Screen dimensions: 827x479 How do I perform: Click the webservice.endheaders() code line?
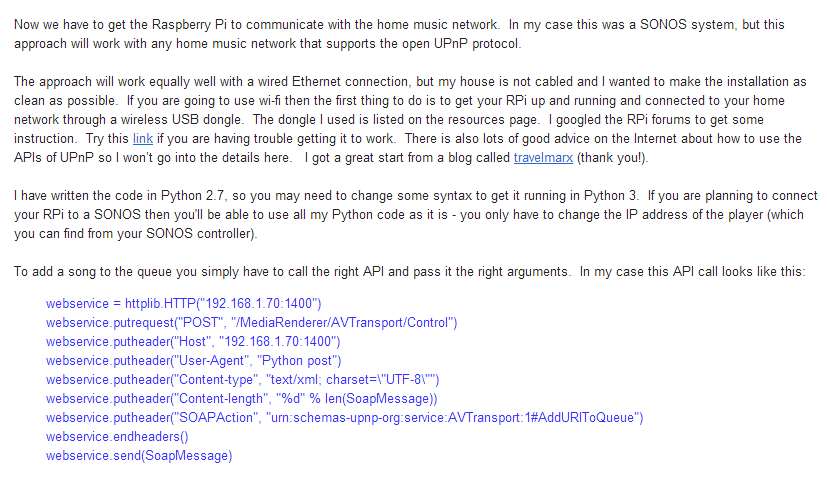click(117, 437)
